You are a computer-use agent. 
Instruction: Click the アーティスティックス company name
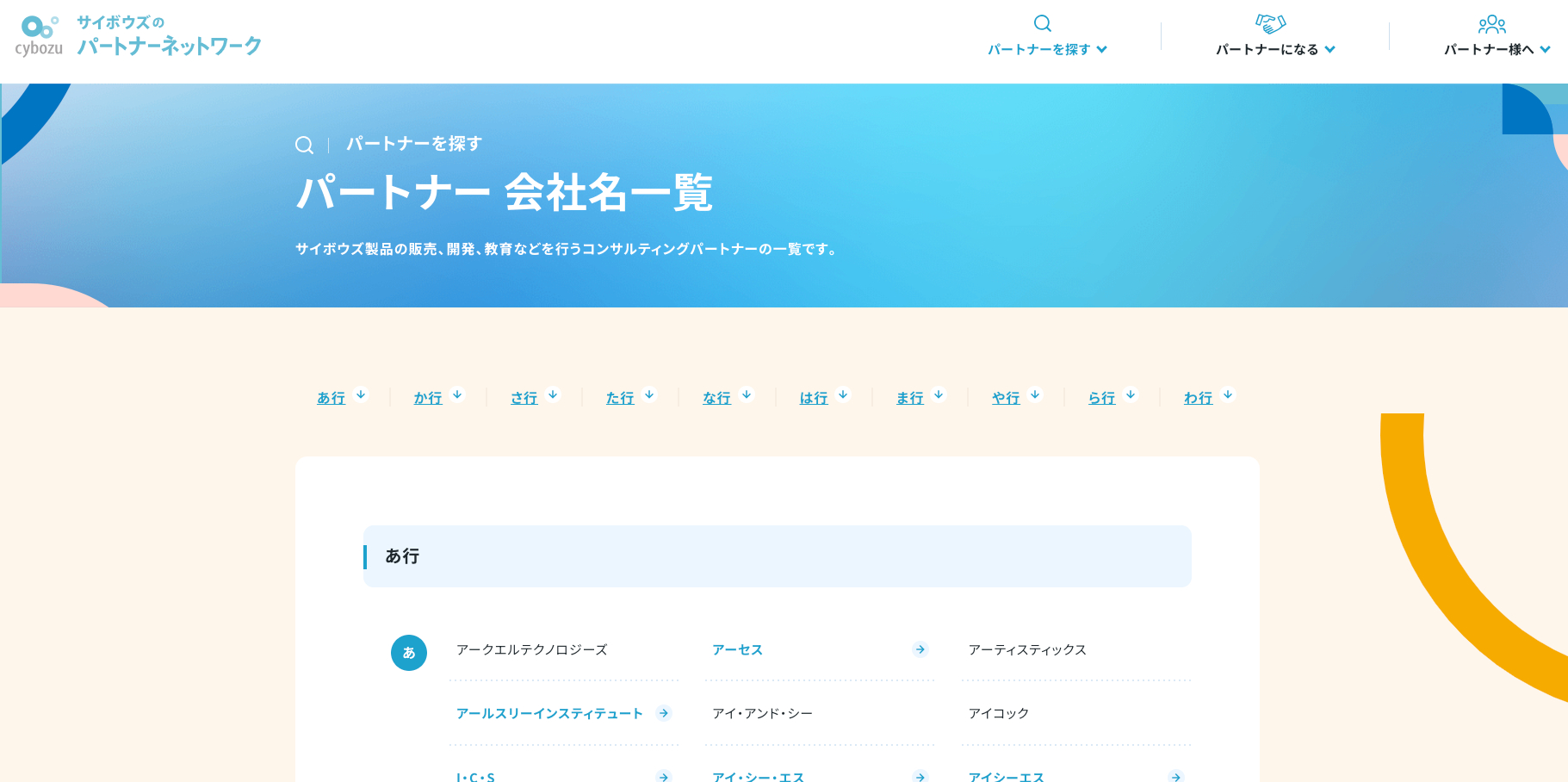point(1027,650)
